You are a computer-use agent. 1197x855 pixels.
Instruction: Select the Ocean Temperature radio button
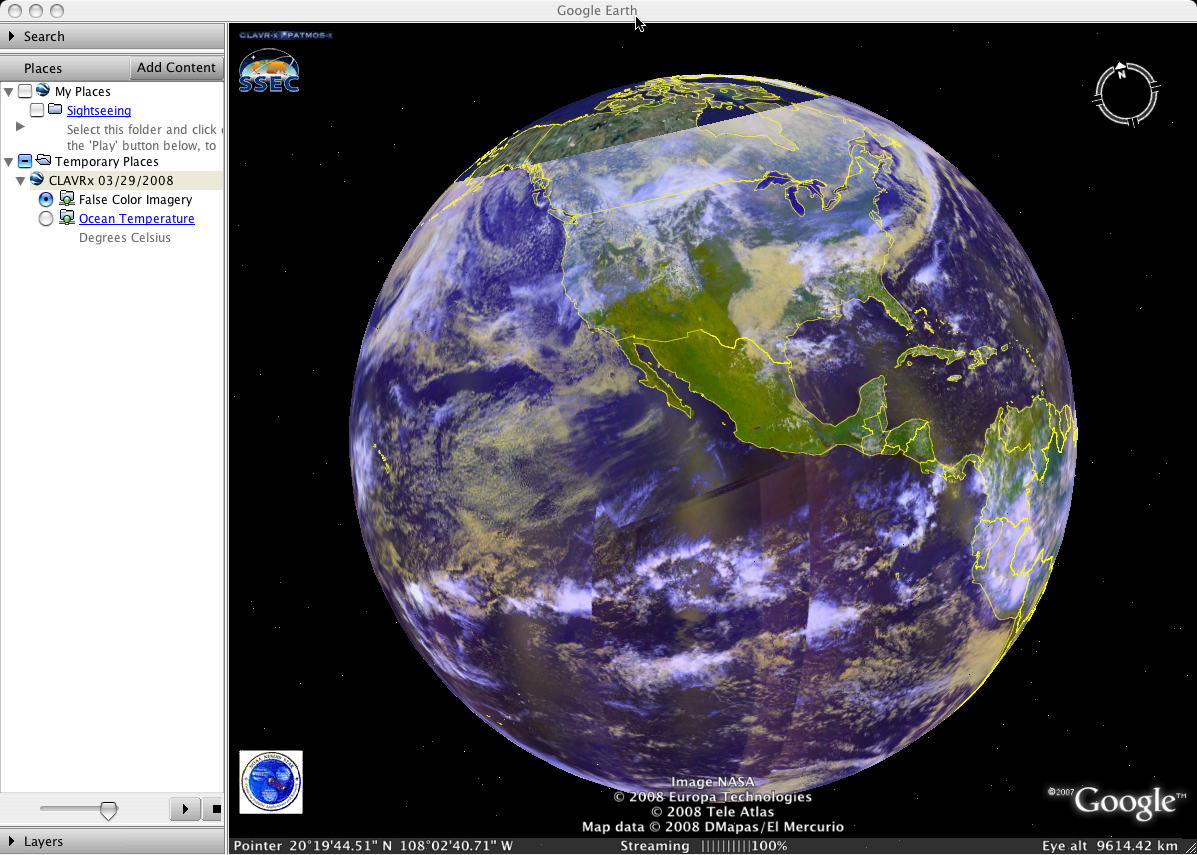coord(46,218)
